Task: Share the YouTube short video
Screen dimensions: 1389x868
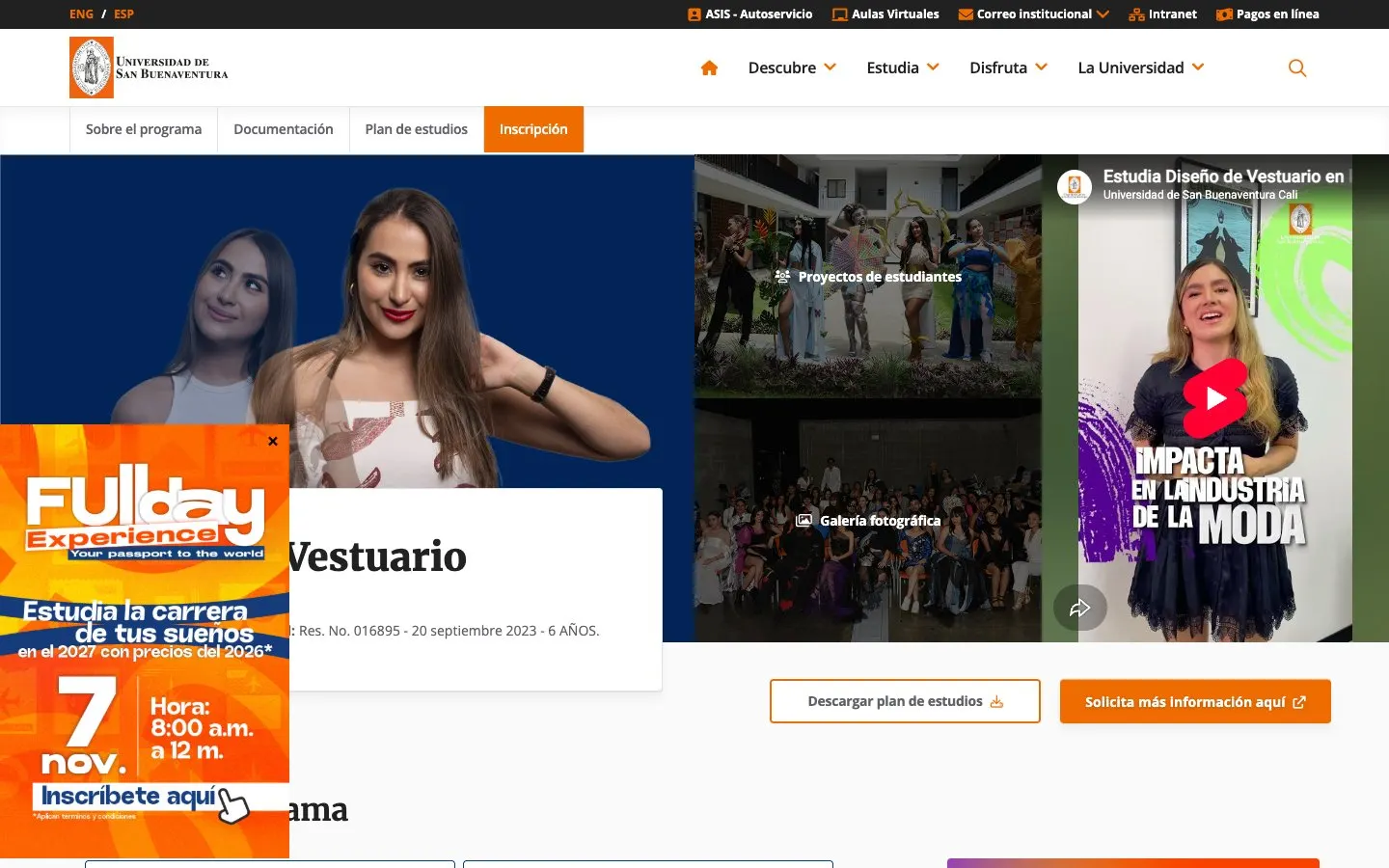Action: pos(1079,608)
